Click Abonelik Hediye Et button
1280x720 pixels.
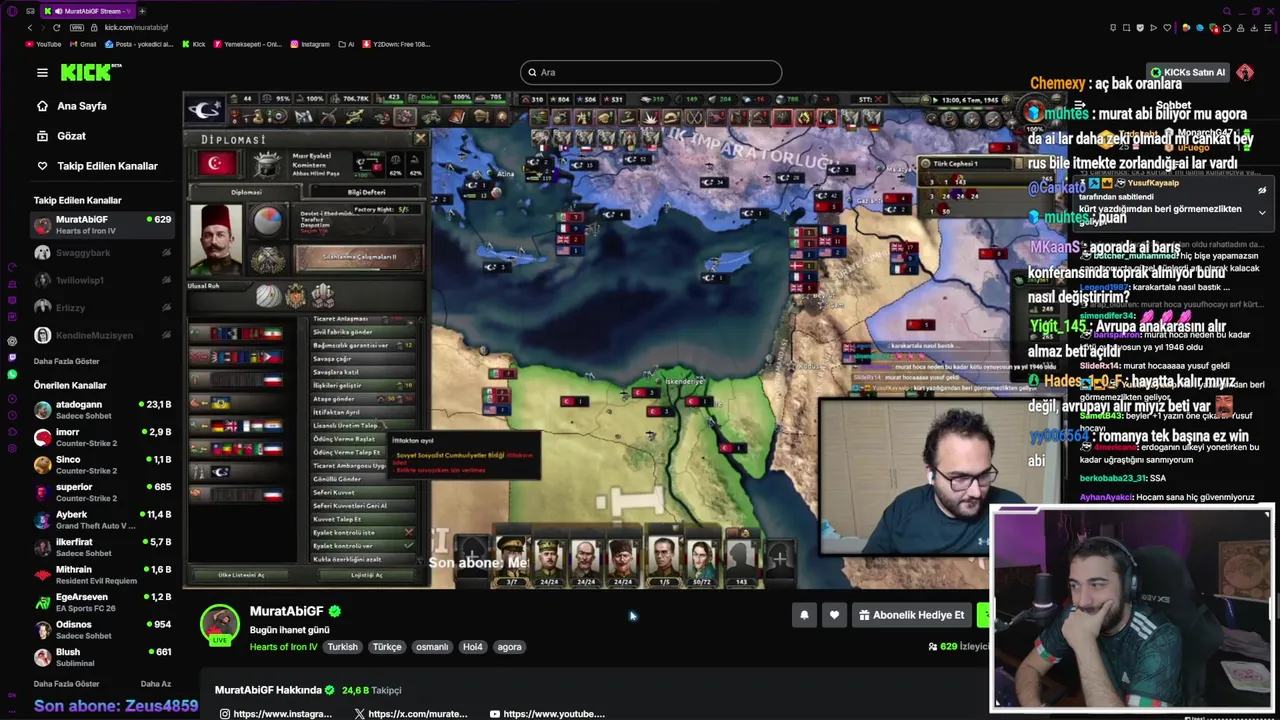coord(911,615)
